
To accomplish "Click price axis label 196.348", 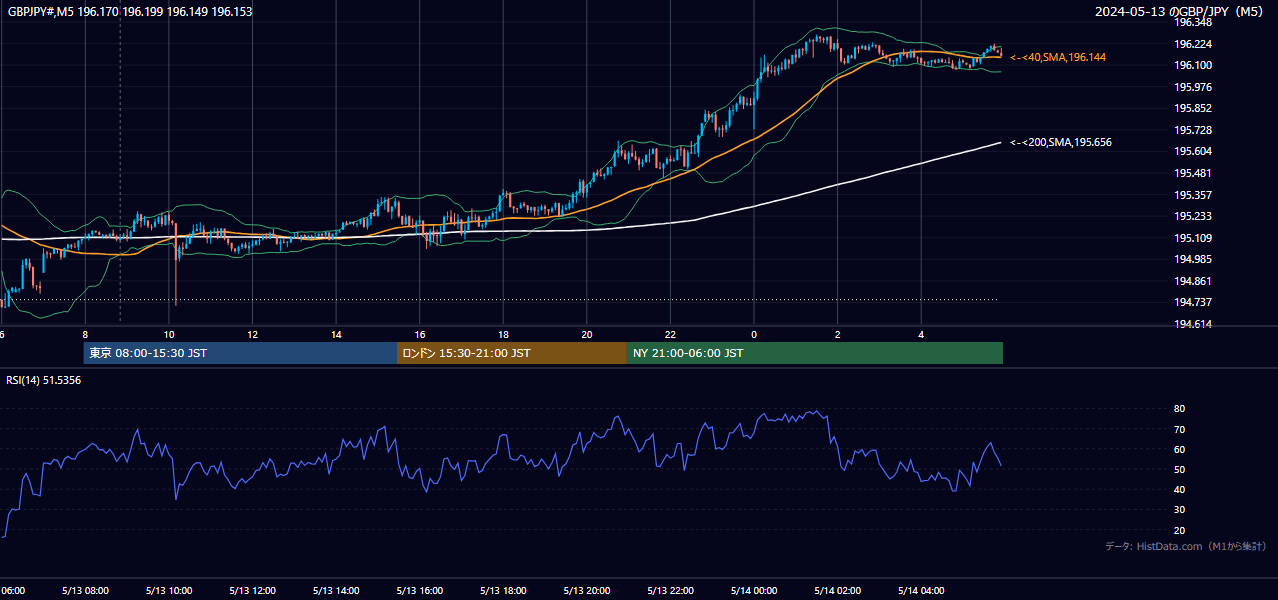I will click(1193, 22).
